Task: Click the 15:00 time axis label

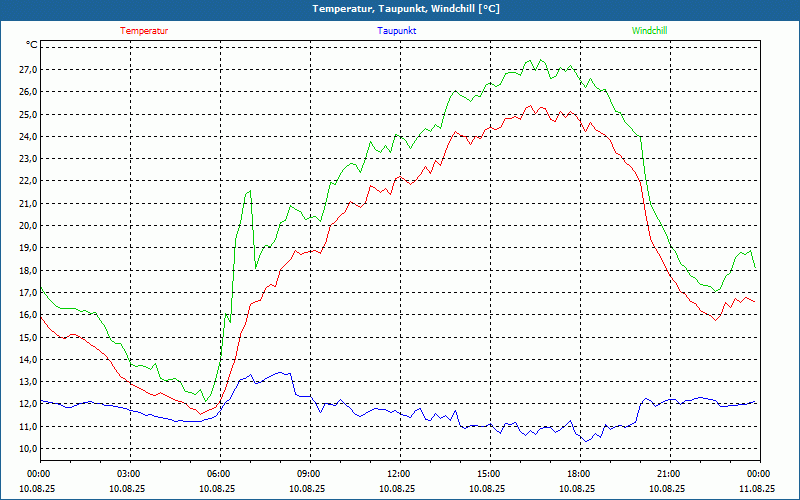Action: [x=490, y=473]
